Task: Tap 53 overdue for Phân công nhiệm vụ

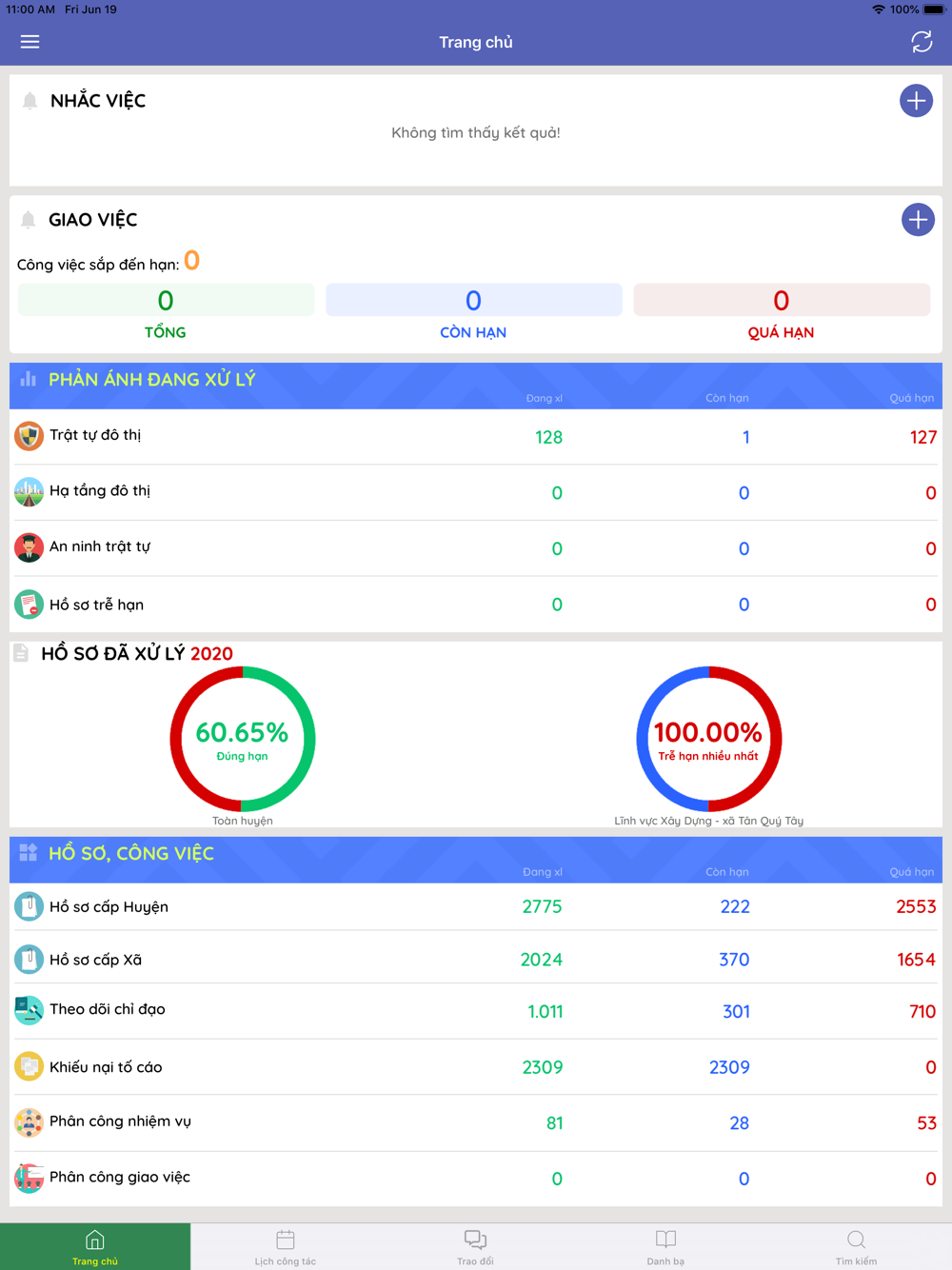Action: coord(927,1123)
